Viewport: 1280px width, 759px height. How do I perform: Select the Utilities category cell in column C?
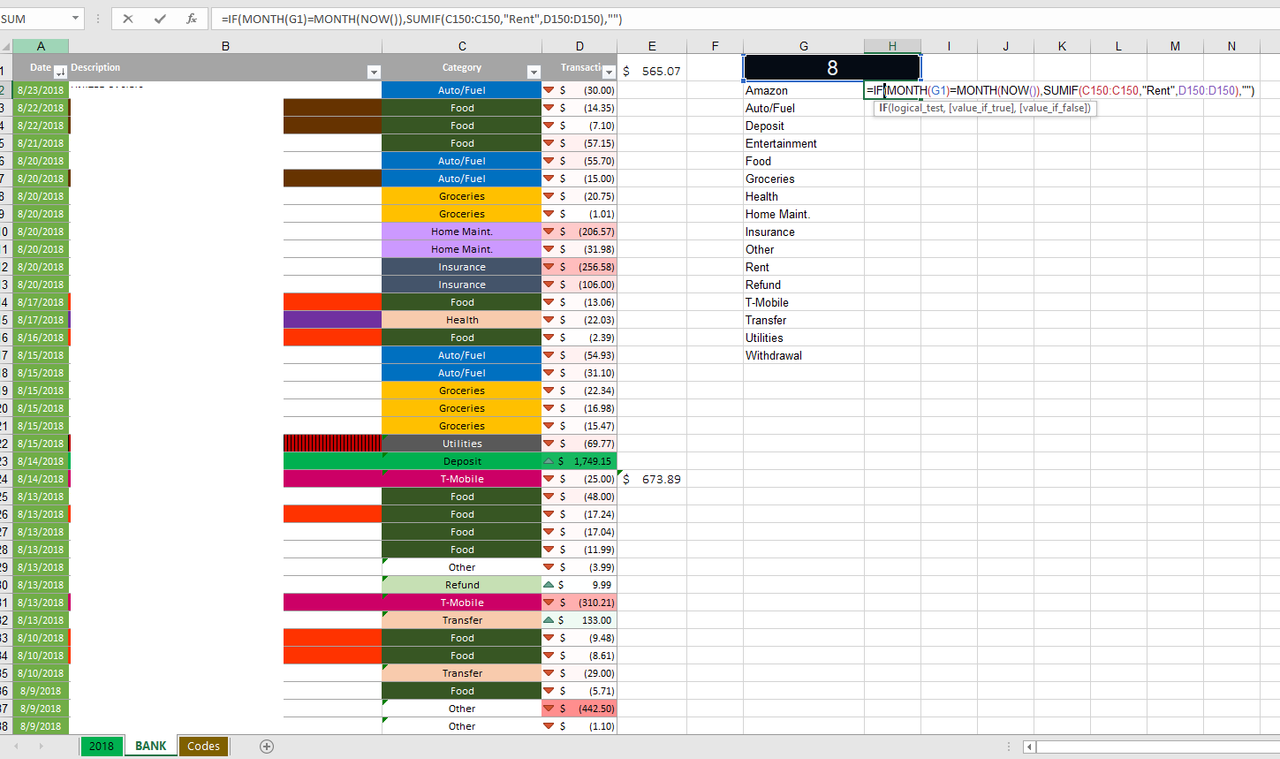(x=462, y=444)
